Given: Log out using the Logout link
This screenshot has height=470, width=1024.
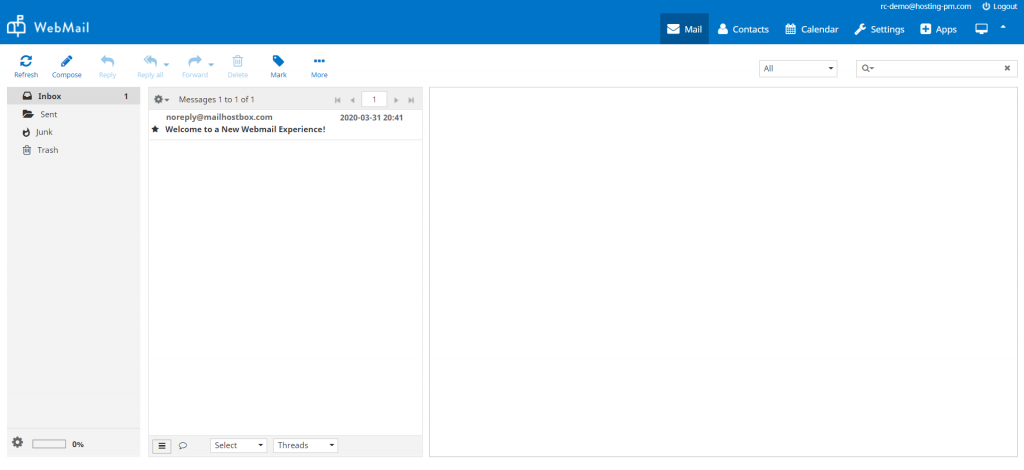Looking at the screenshot, I should pyautogui.click(x=999, y=6).
